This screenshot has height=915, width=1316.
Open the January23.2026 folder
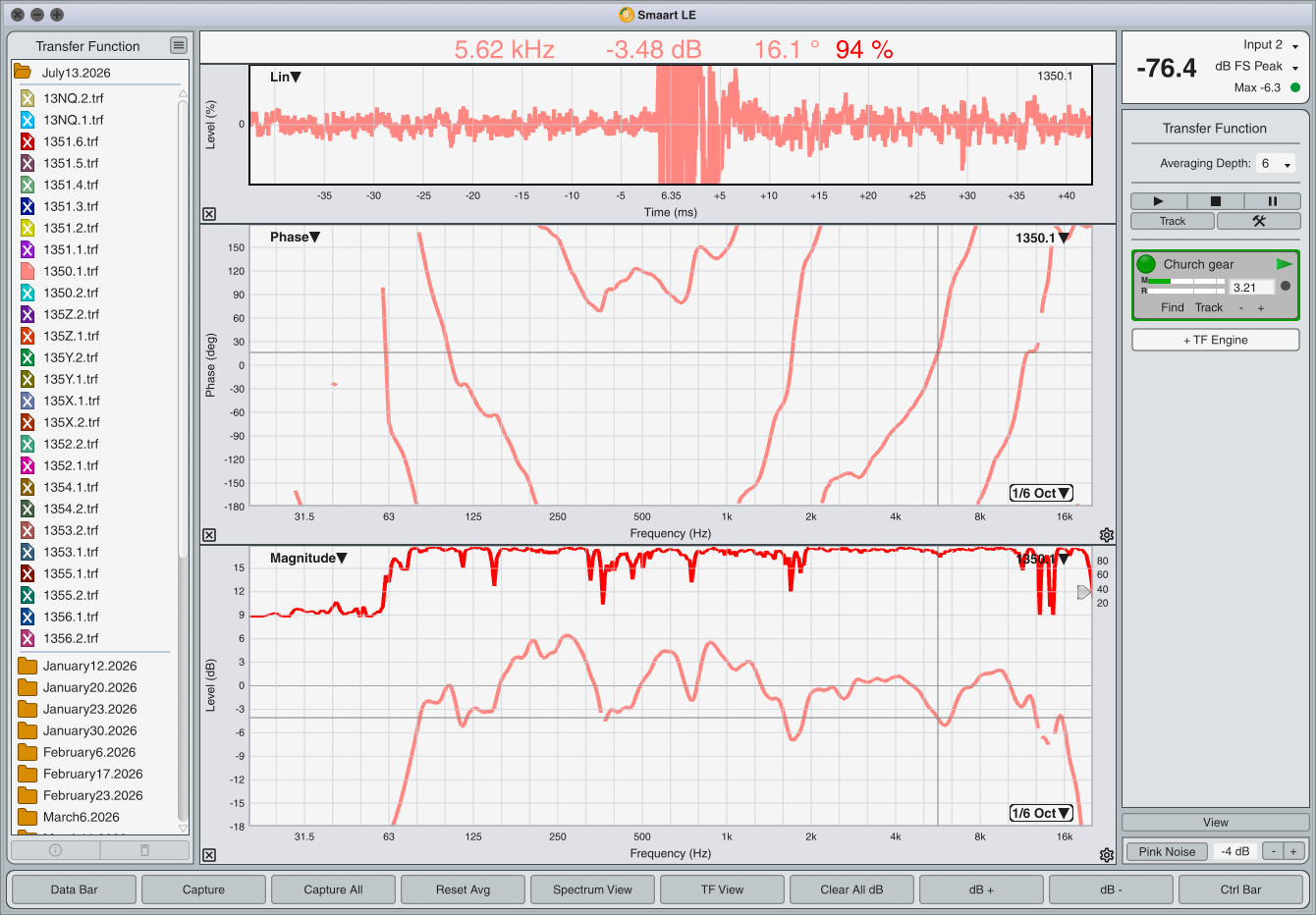pos(89,709)
